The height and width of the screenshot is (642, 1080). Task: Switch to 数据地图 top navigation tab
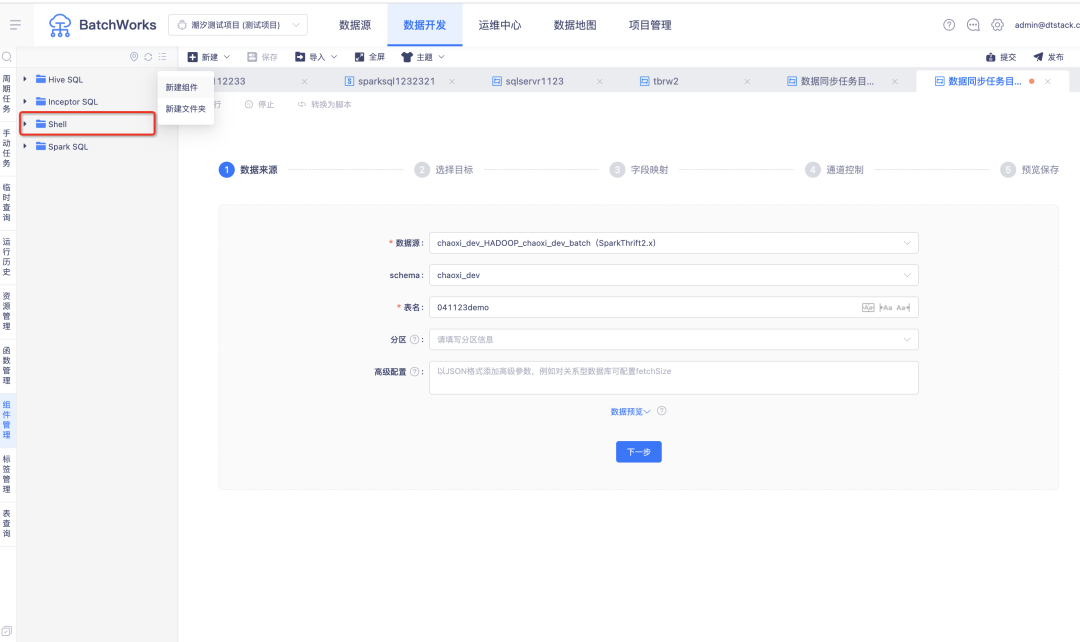[575, 25]
